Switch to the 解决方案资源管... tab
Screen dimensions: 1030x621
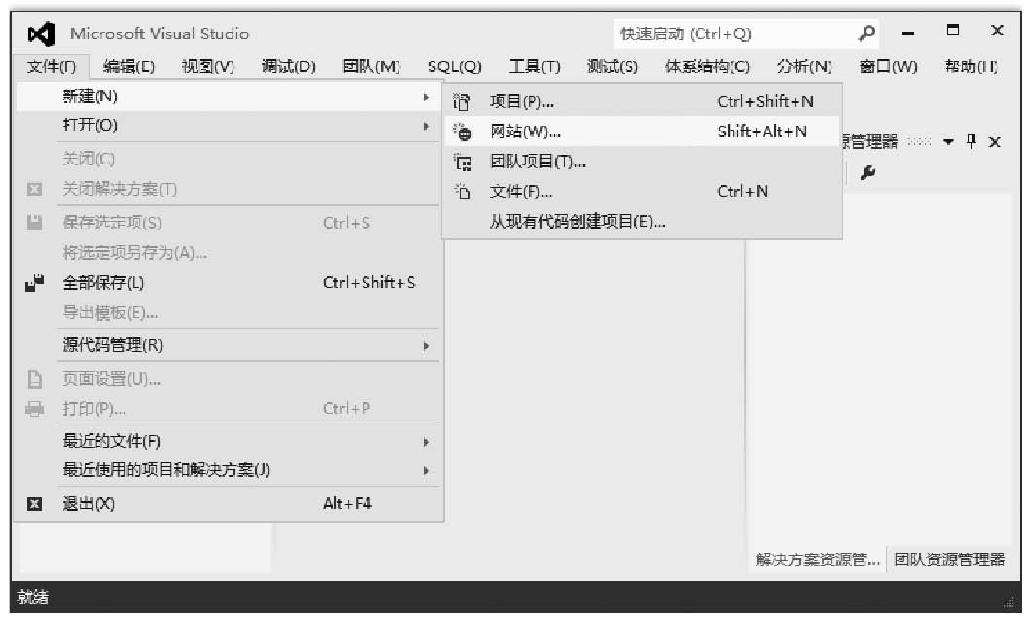(x=817, y=560)
